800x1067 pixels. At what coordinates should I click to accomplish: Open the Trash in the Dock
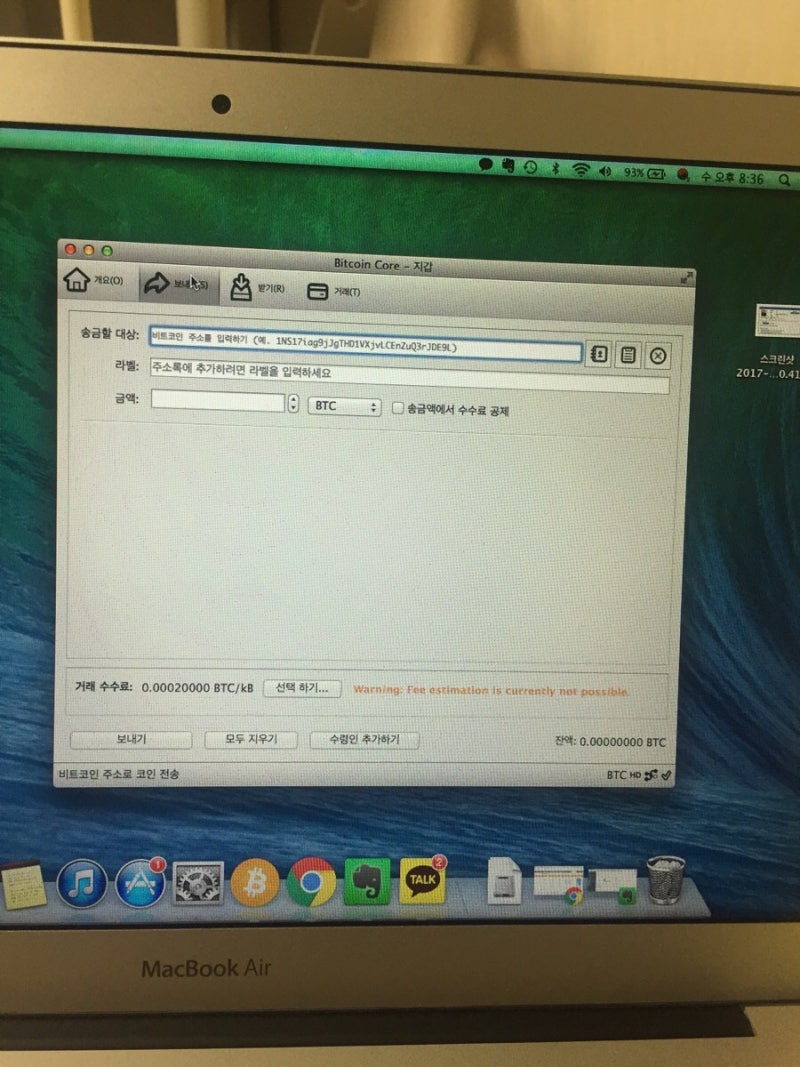pyautogui.click(x=665, y=880)
